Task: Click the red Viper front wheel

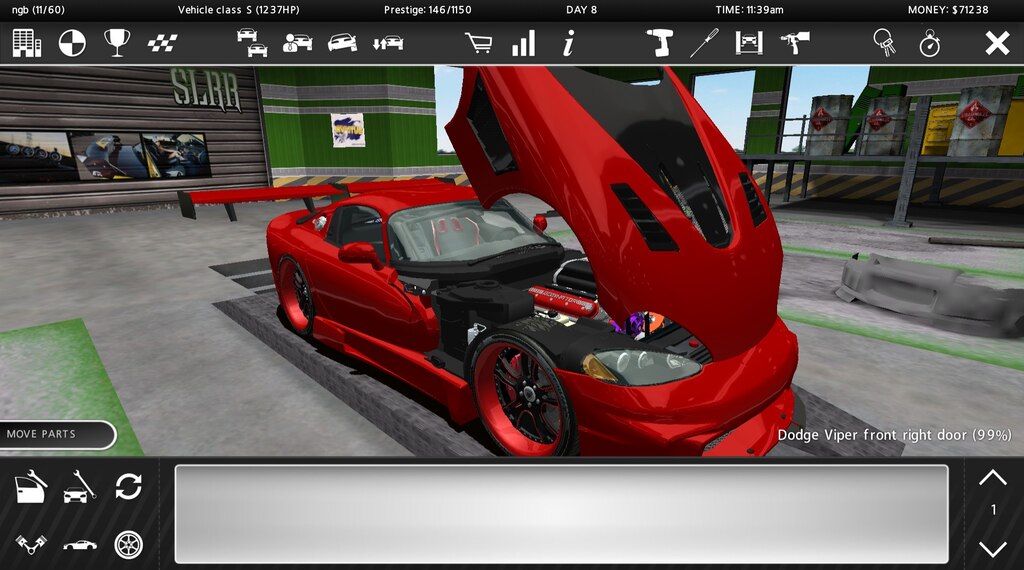Action: click(526, 394)
